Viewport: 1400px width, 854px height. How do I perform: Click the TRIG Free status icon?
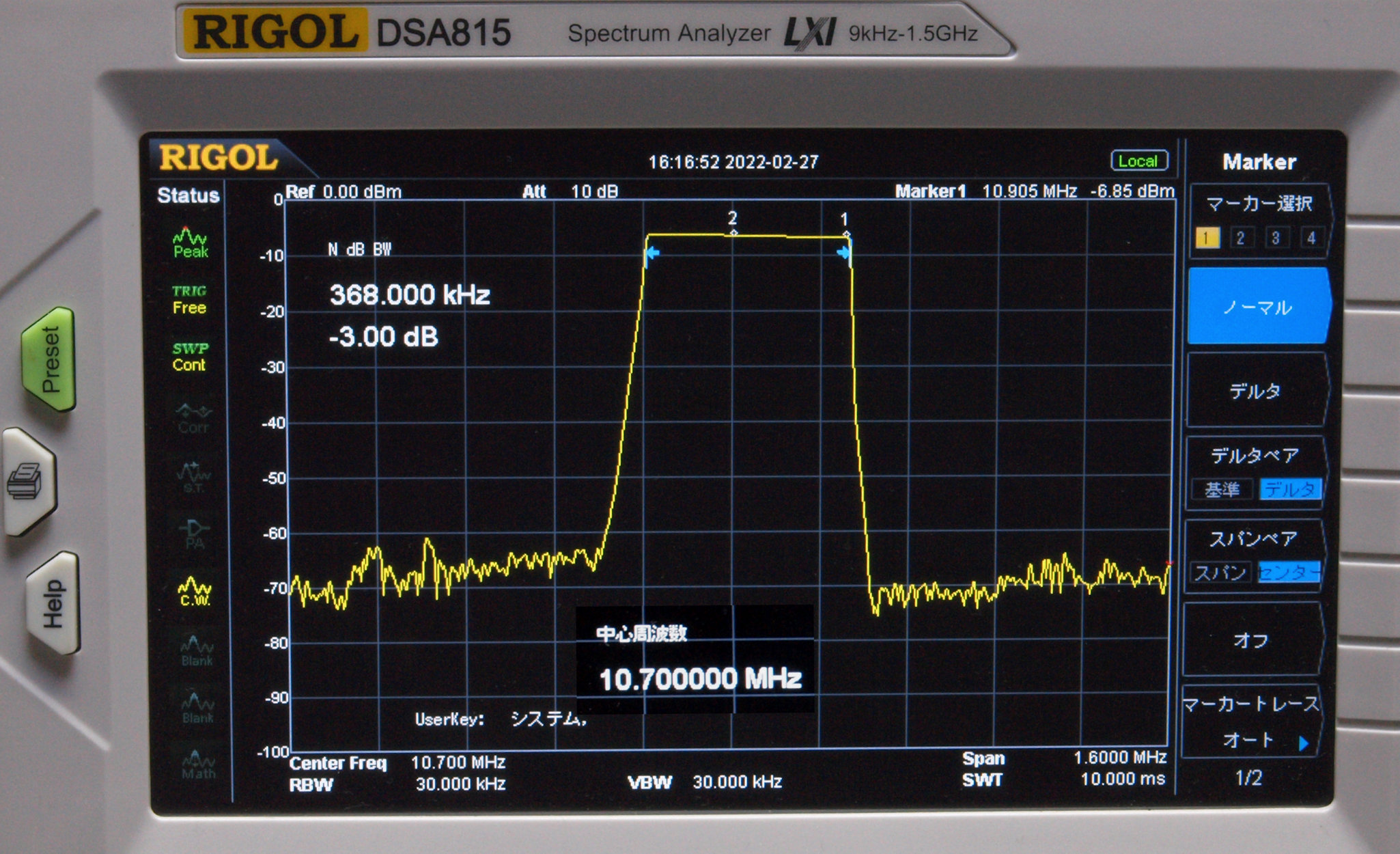pos(189,299)
